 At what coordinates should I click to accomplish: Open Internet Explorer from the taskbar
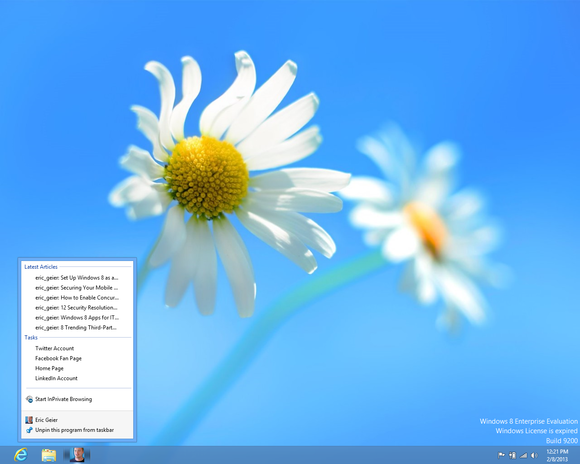pos(21,454)
